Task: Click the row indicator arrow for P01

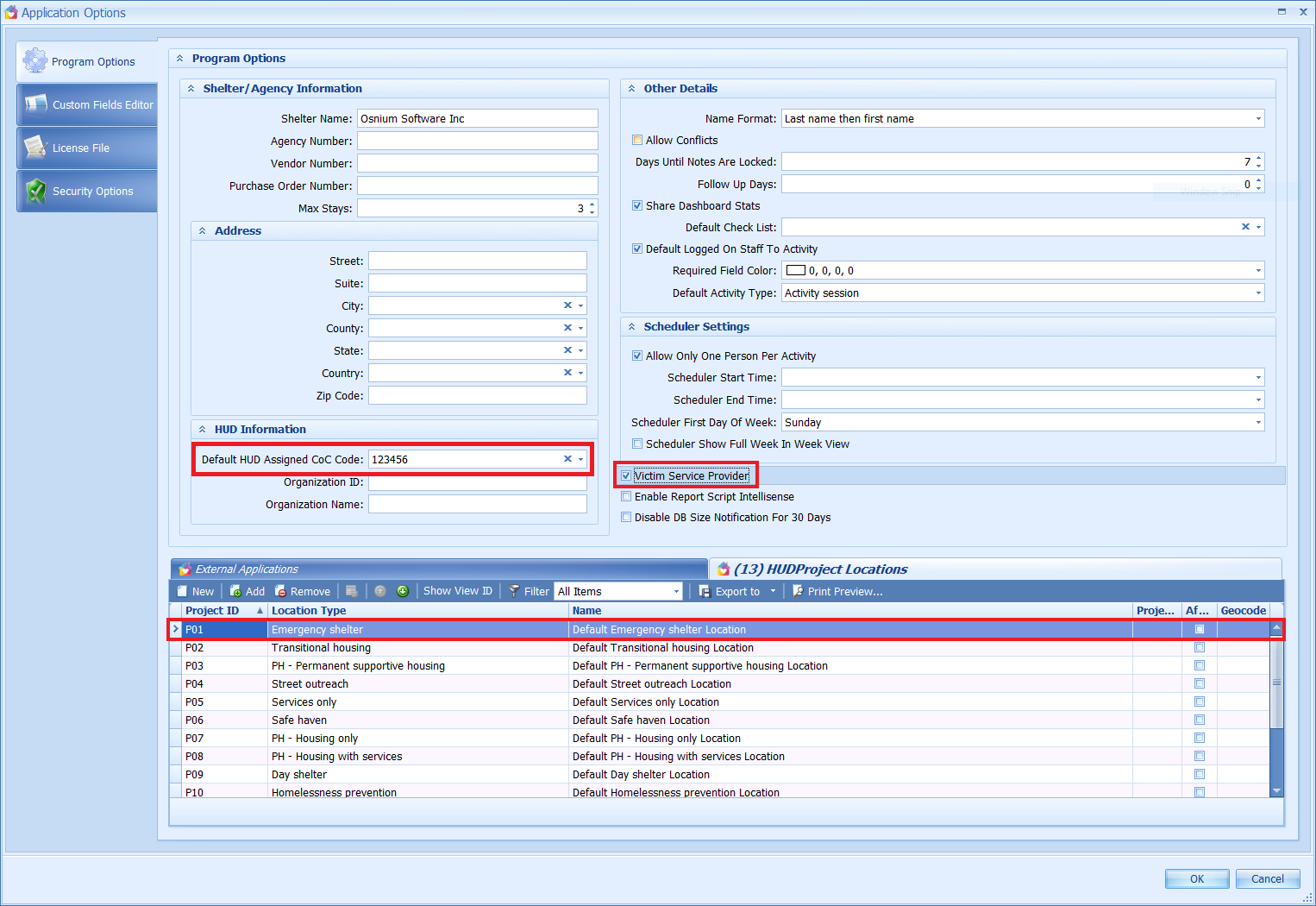Action: tap(176, 629)
